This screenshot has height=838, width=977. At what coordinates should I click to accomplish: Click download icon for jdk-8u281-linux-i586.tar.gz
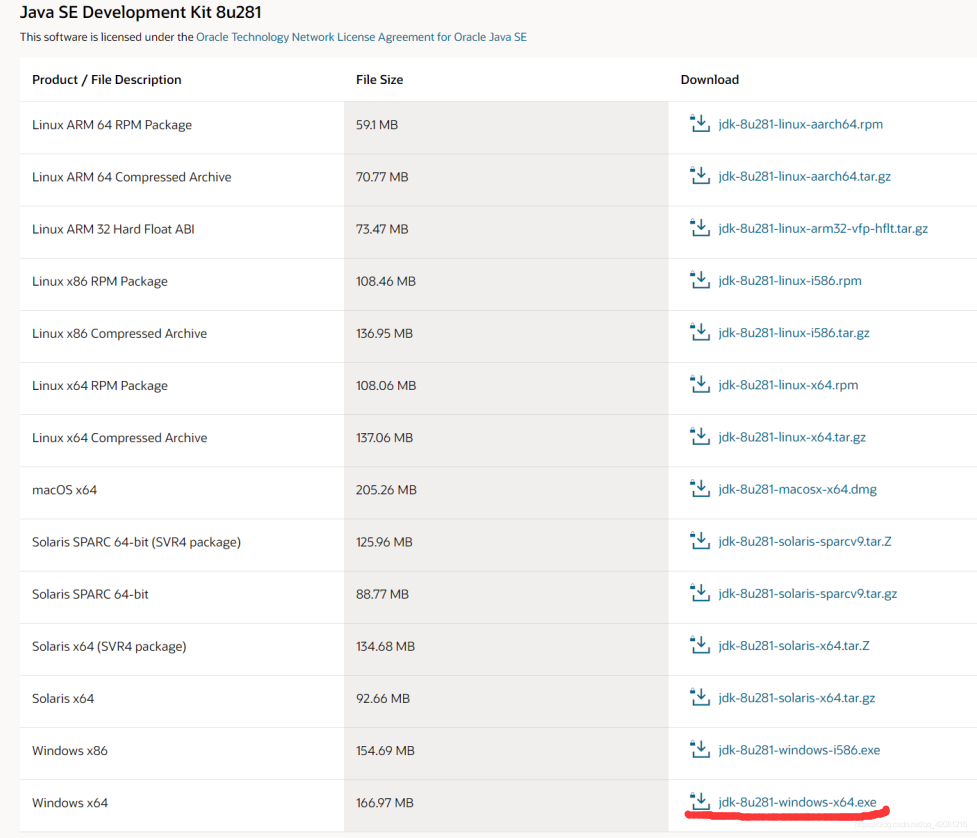[700, 333]
